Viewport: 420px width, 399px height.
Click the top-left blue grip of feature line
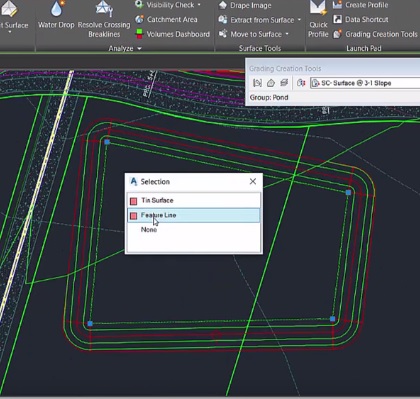(x=107, y=142)
